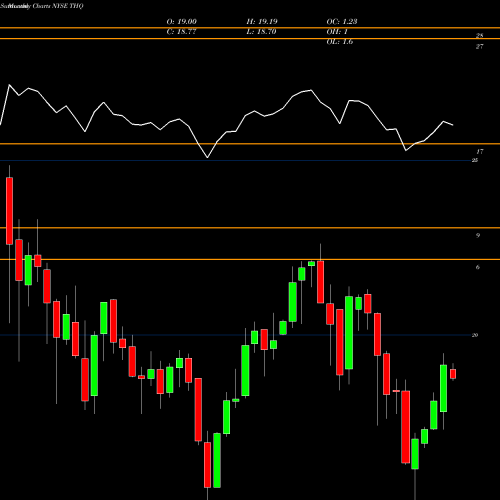Select the first tall red candle at chart's left

(9, 211)
